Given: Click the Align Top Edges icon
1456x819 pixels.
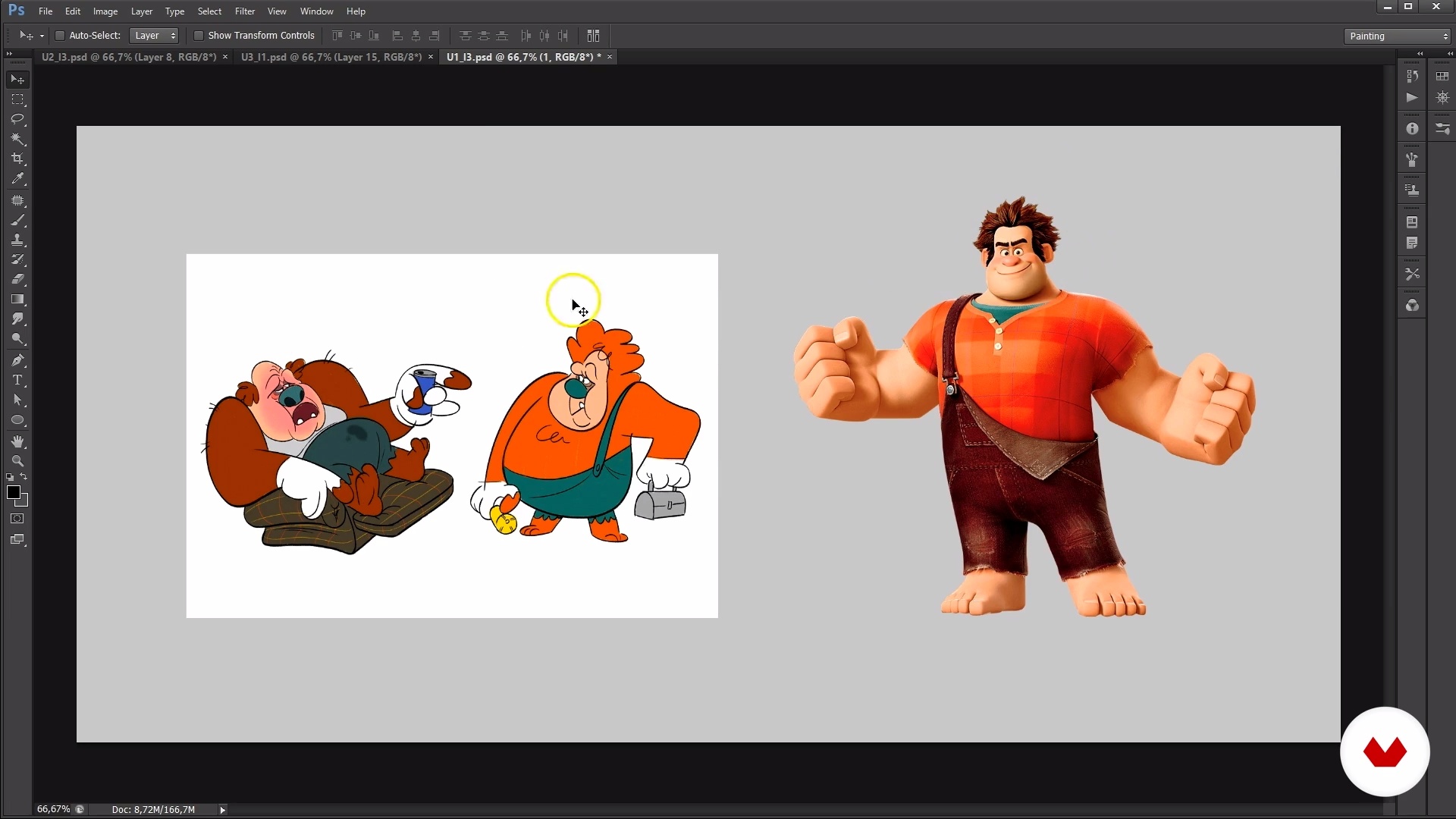Looking at the screenshot, I should [337, 36].
